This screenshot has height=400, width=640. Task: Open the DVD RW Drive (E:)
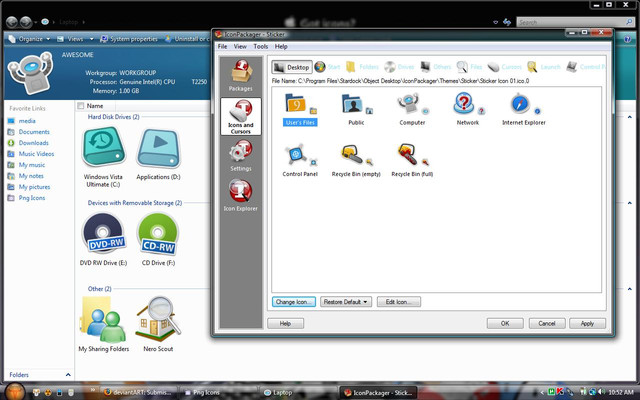pos(103,240)
